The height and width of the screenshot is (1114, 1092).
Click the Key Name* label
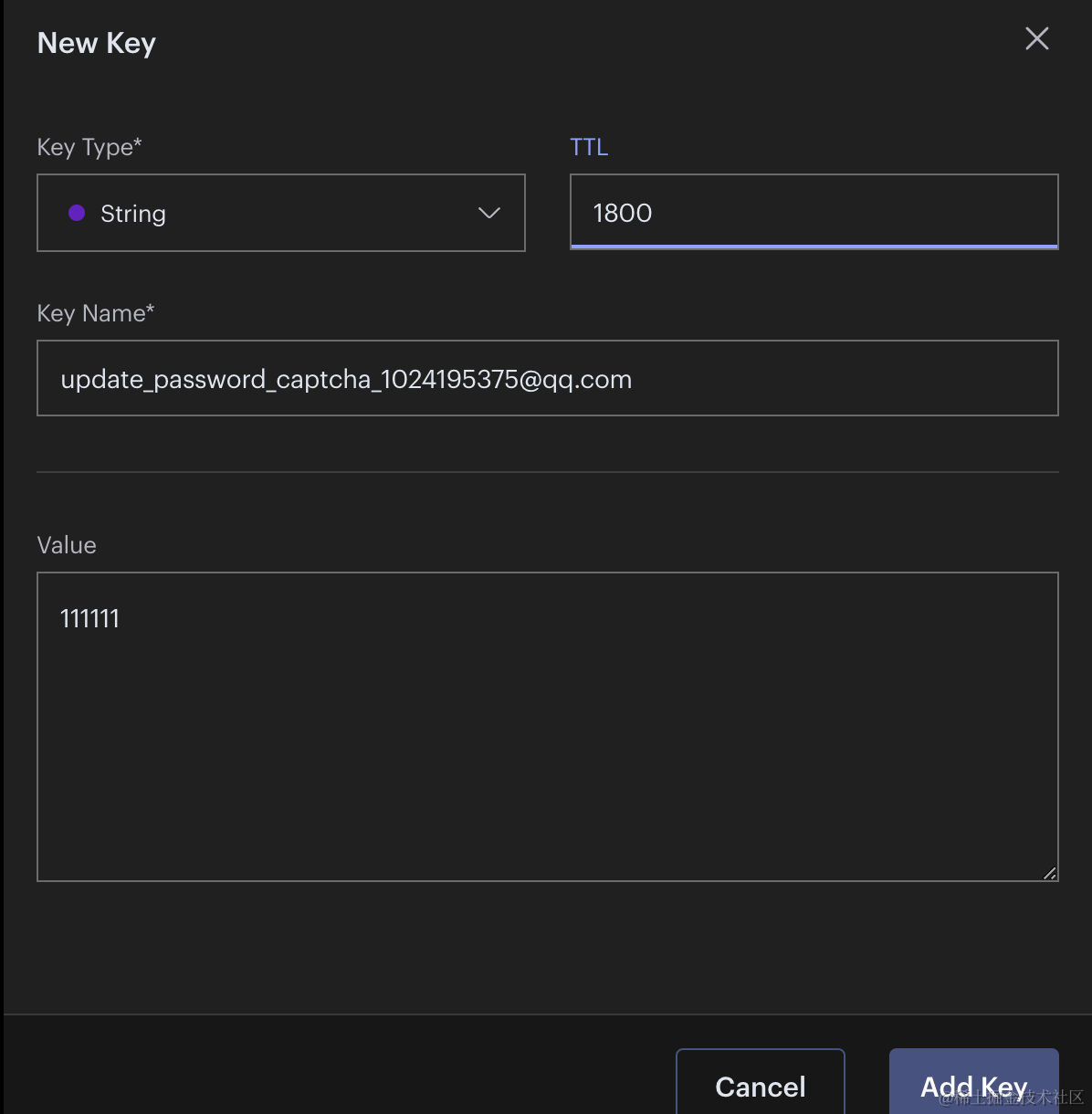(x=96, y=313)
